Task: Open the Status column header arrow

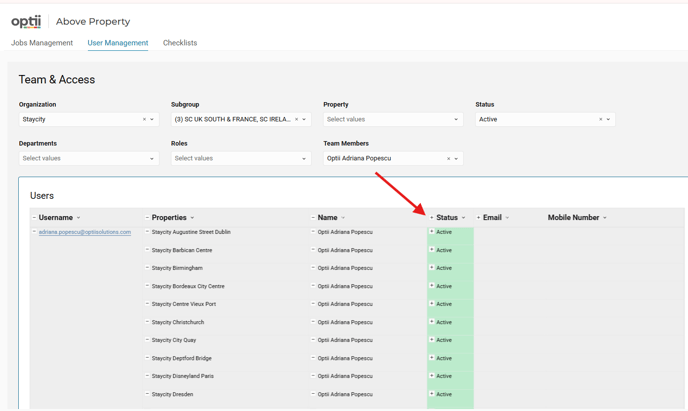Action: [x=463, y=218]
